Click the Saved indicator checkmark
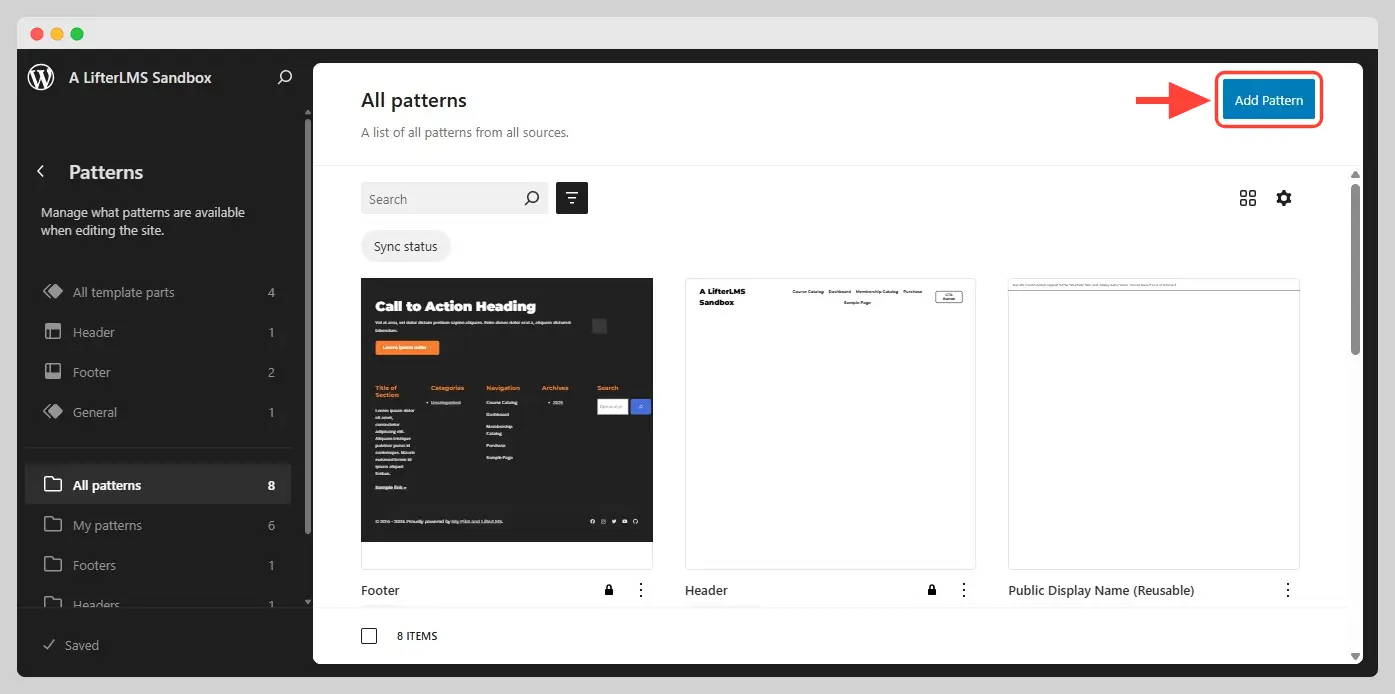The image size is (1395, 694). pos(49,645)
